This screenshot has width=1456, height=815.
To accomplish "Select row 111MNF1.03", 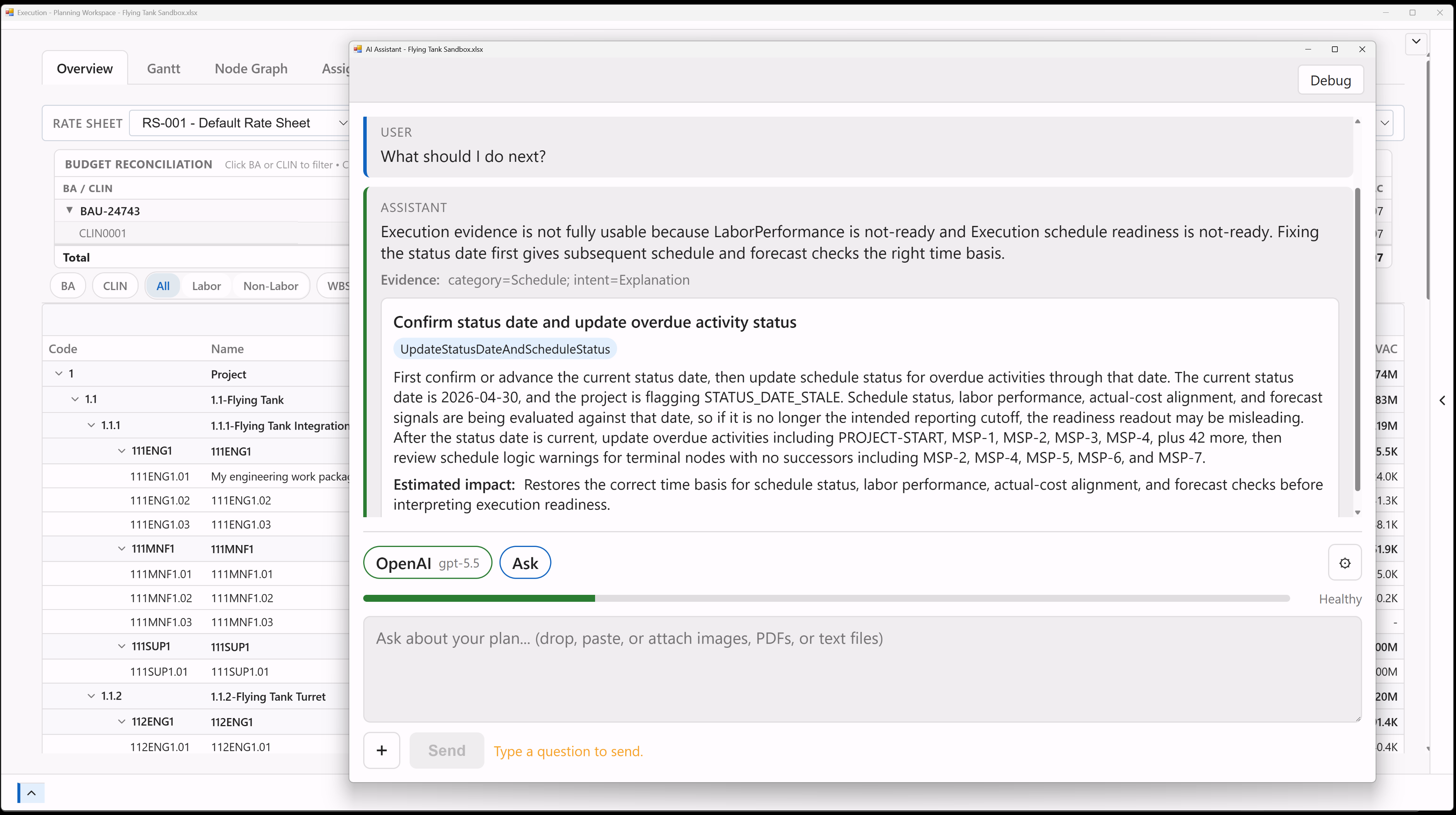I will [x=196, y=622].
